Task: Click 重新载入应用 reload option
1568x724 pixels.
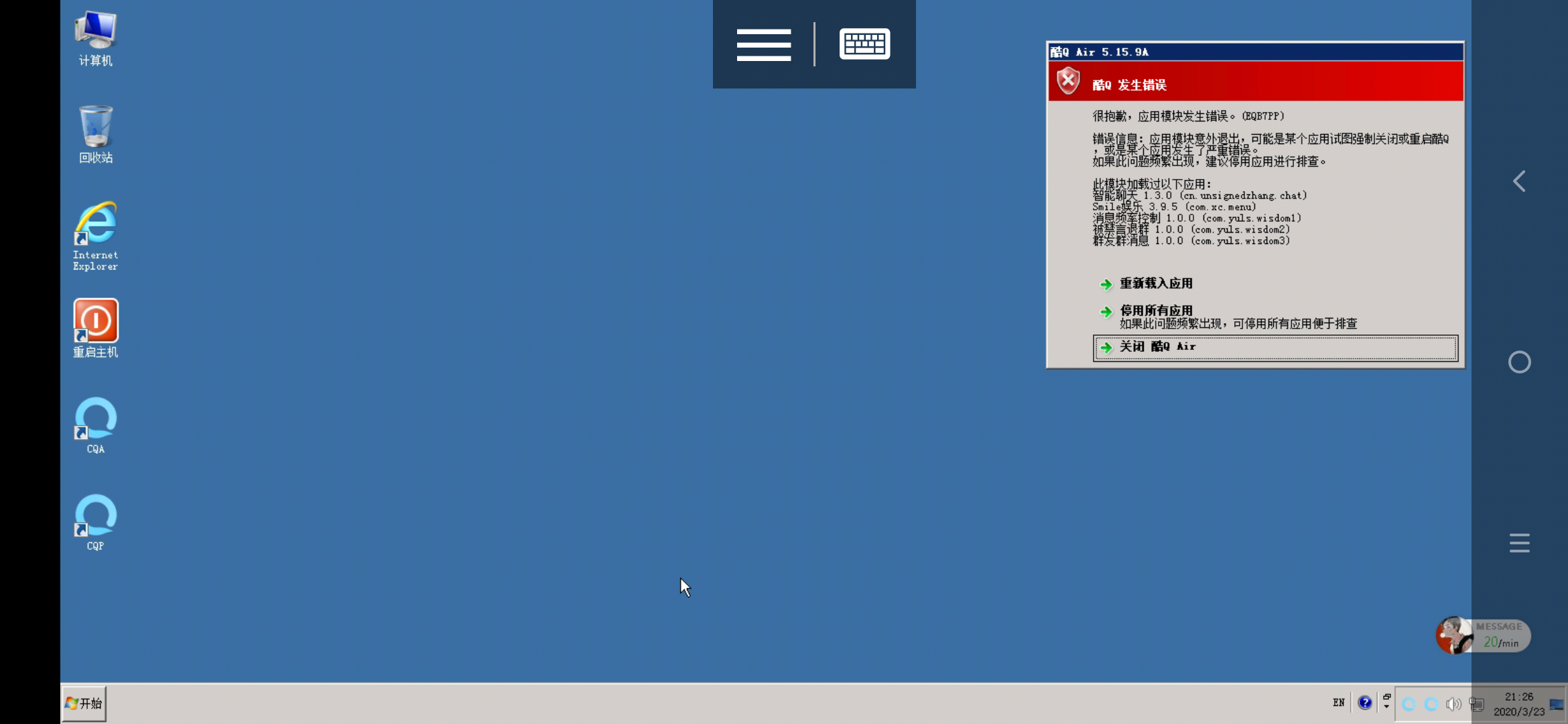Action: click(x=1156, y=284)
